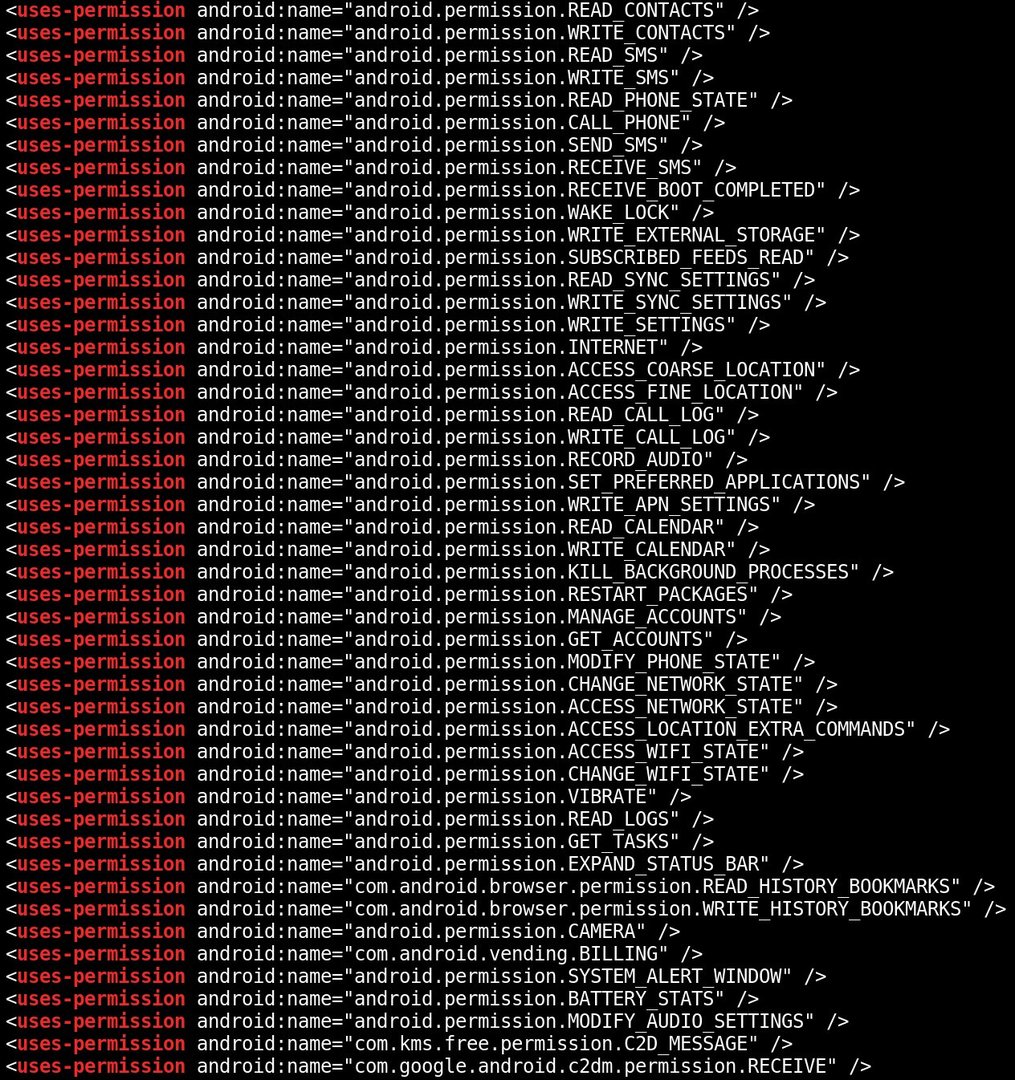Click the SET_PREFERRED_APPLICATIONS permission line

point(455,482)
